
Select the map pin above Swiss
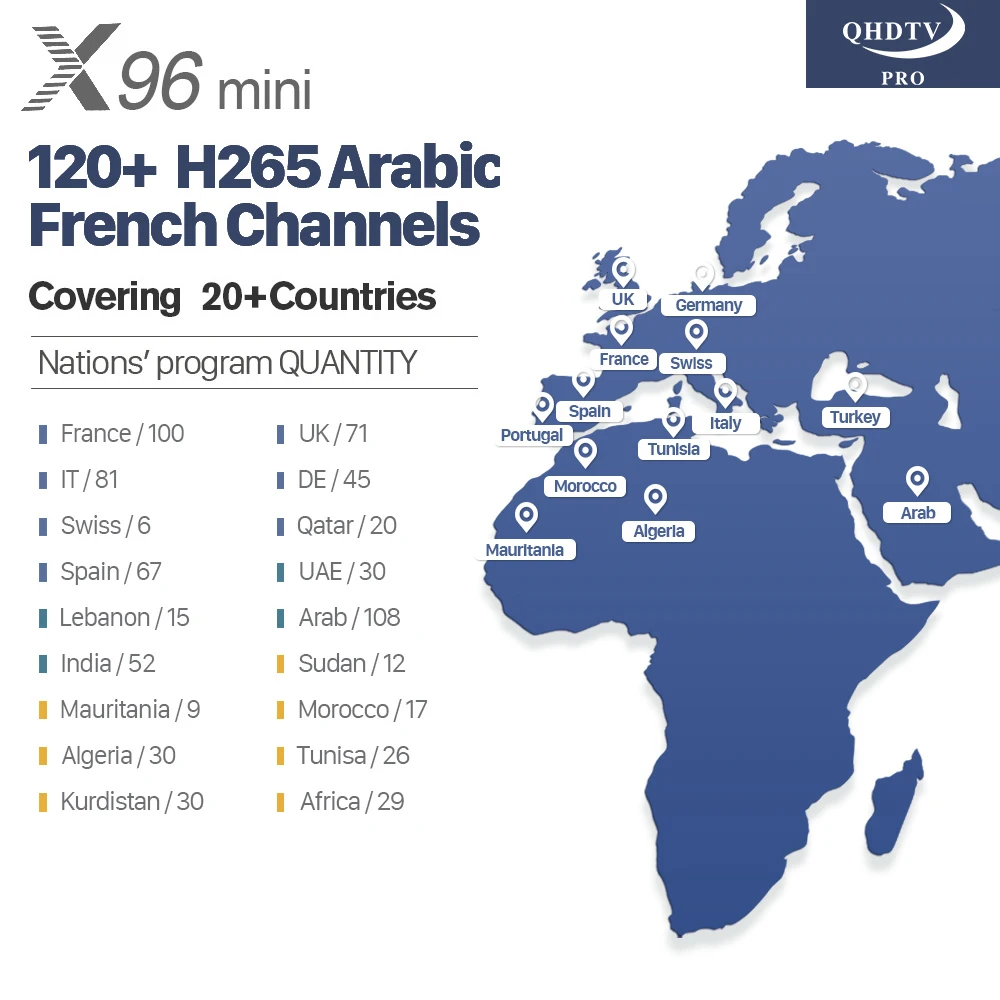[696, 334]
